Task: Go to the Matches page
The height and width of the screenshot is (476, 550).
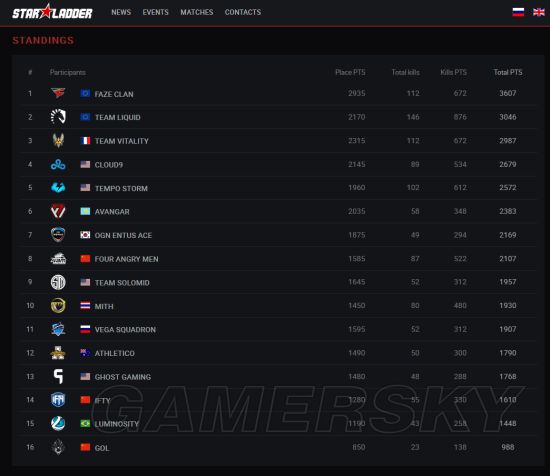Action: click(x=197, y=12)
